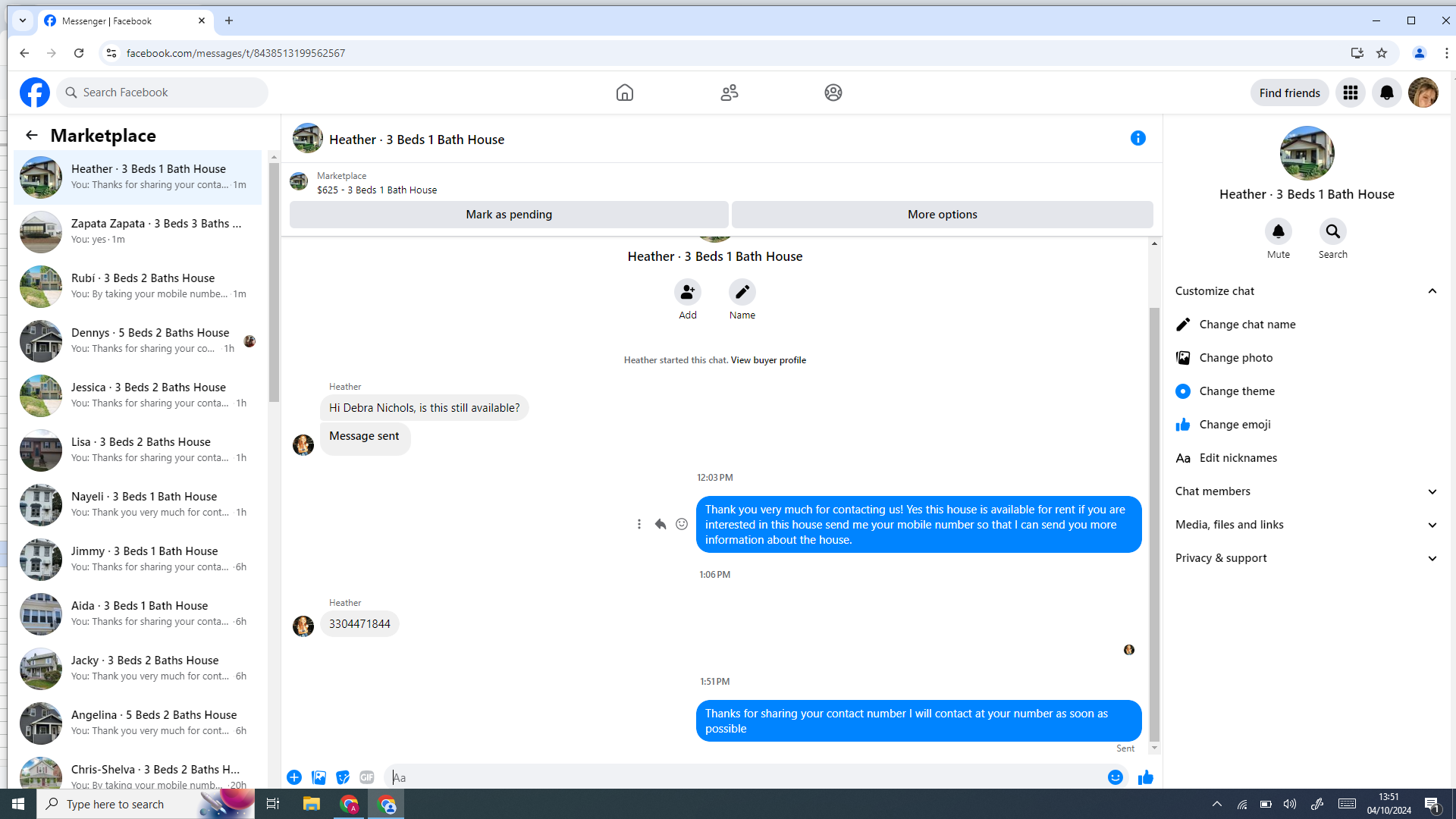Image resolution: width=1456 pixels, height=819 pixels.
Task: Edit the chat name with pencil icon
Action: tap(742, 292)
